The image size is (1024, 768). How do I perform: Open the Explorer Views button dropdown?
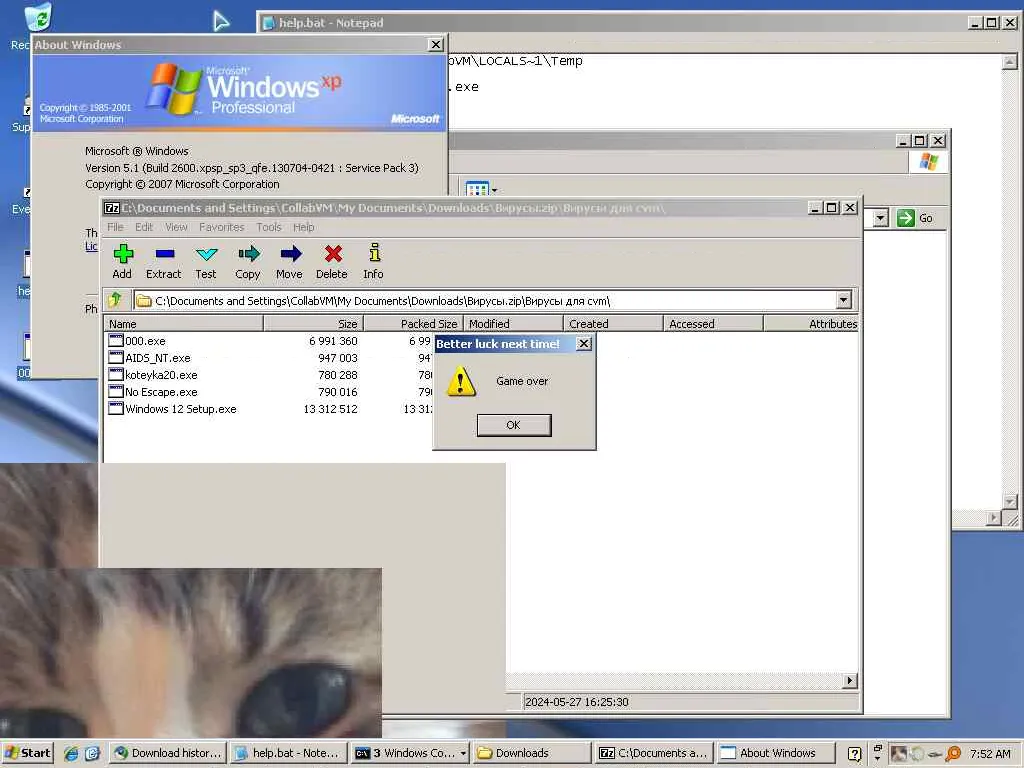(x=494, y=190)
